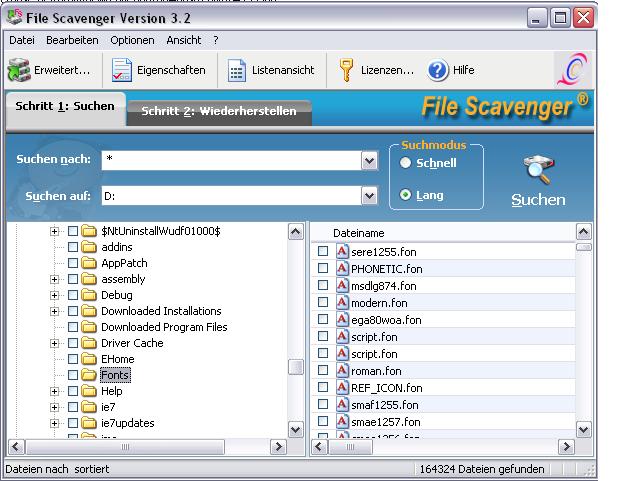Click the AppPatch folder icon
Image resolution: width=642 pixels, height=481 pixels.
click(89, 263)
